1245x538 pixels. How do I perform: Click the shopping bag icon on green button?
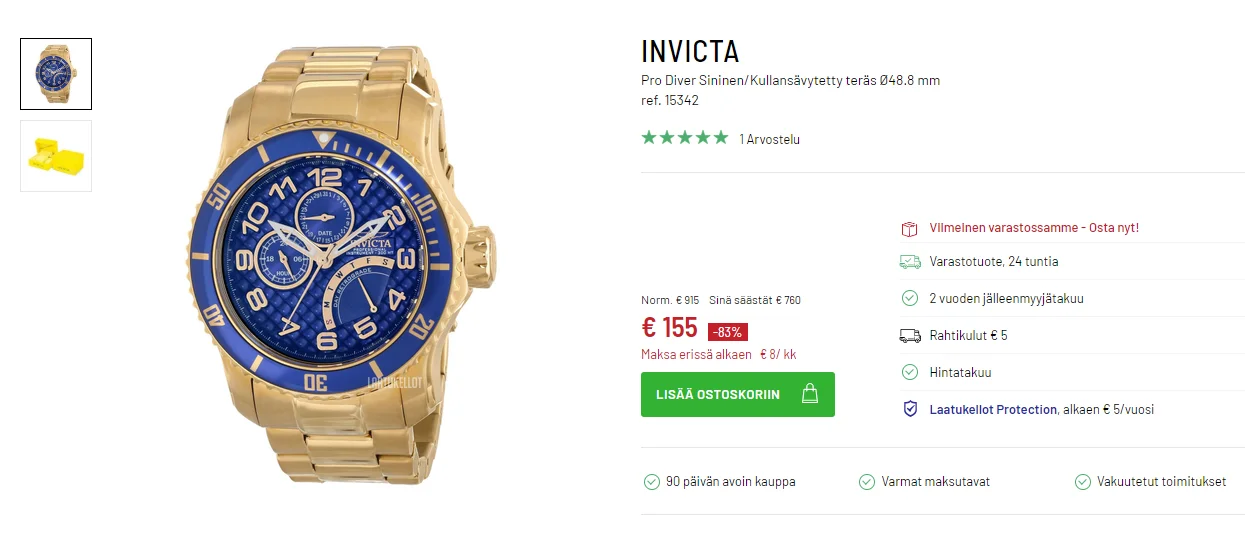coord(810,394)
